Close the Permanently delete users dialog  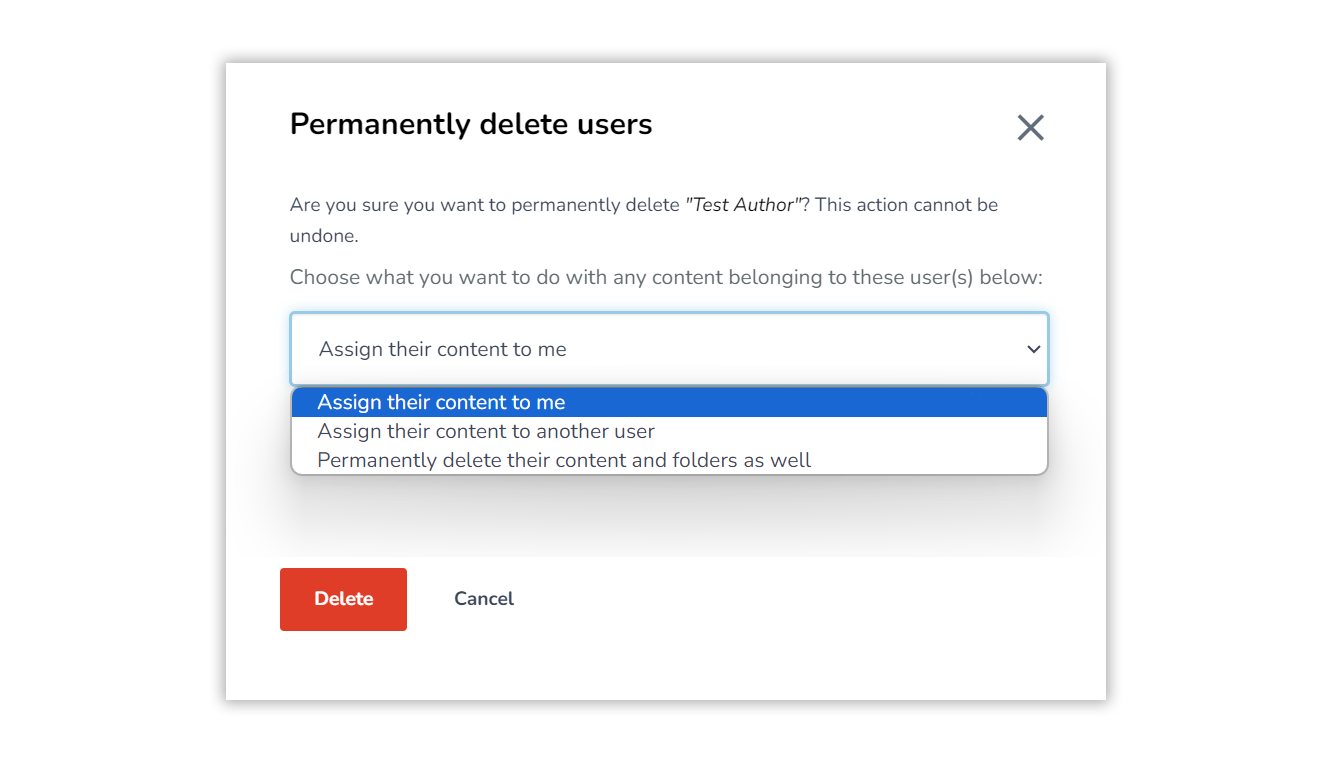(1030, 127)
